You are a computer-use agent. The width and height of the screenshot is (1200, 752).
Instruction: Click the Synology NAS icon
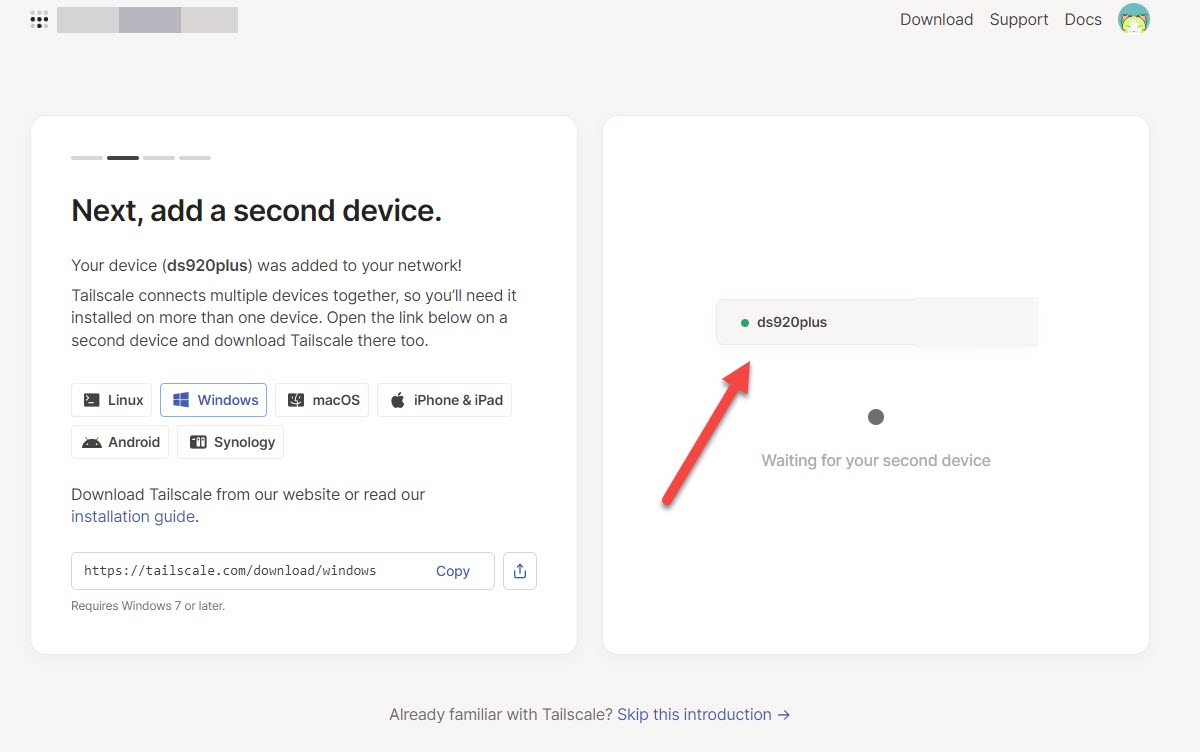tap(198, 442)
